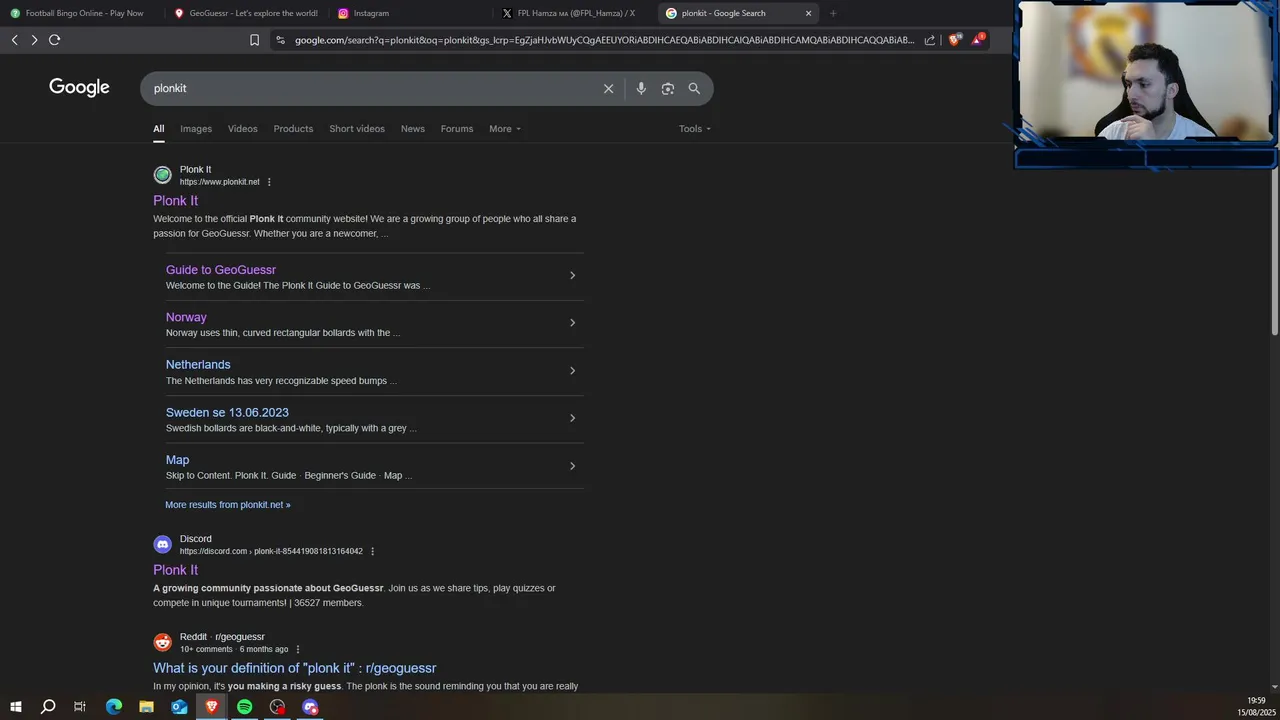1280x720 pixels.
Task: Select the Products search filter
Action: (x=293, y=129)
